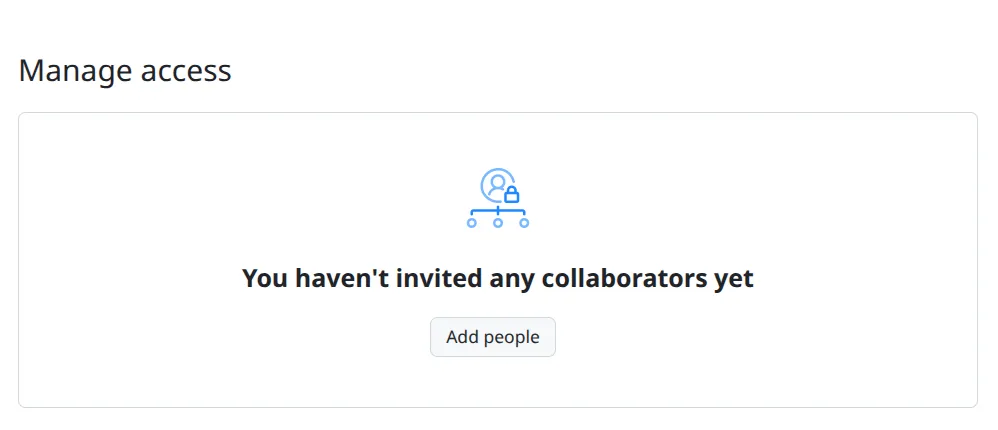This screenshot has width=998, height=430.
Task: Click the word "people" on the button
Action: pos(513,338)
